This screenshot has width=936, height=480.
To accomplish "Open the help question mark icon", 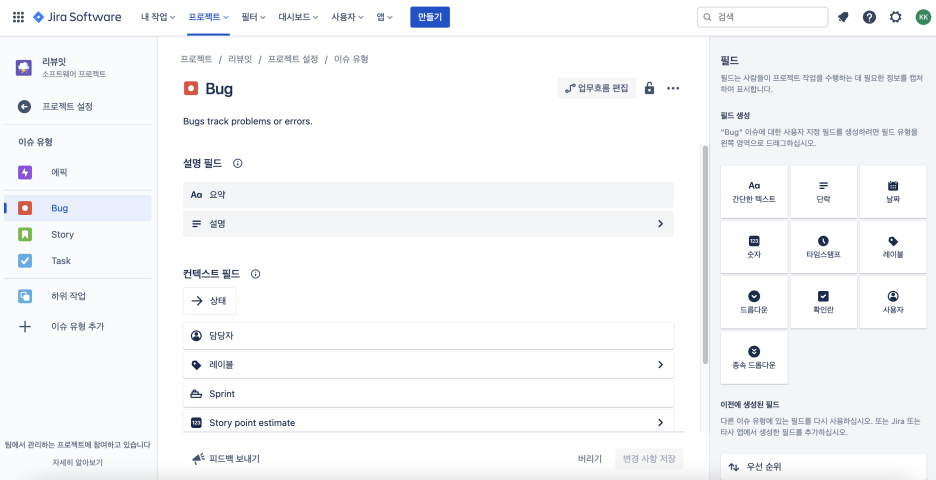I will click(x=869, y=17).
